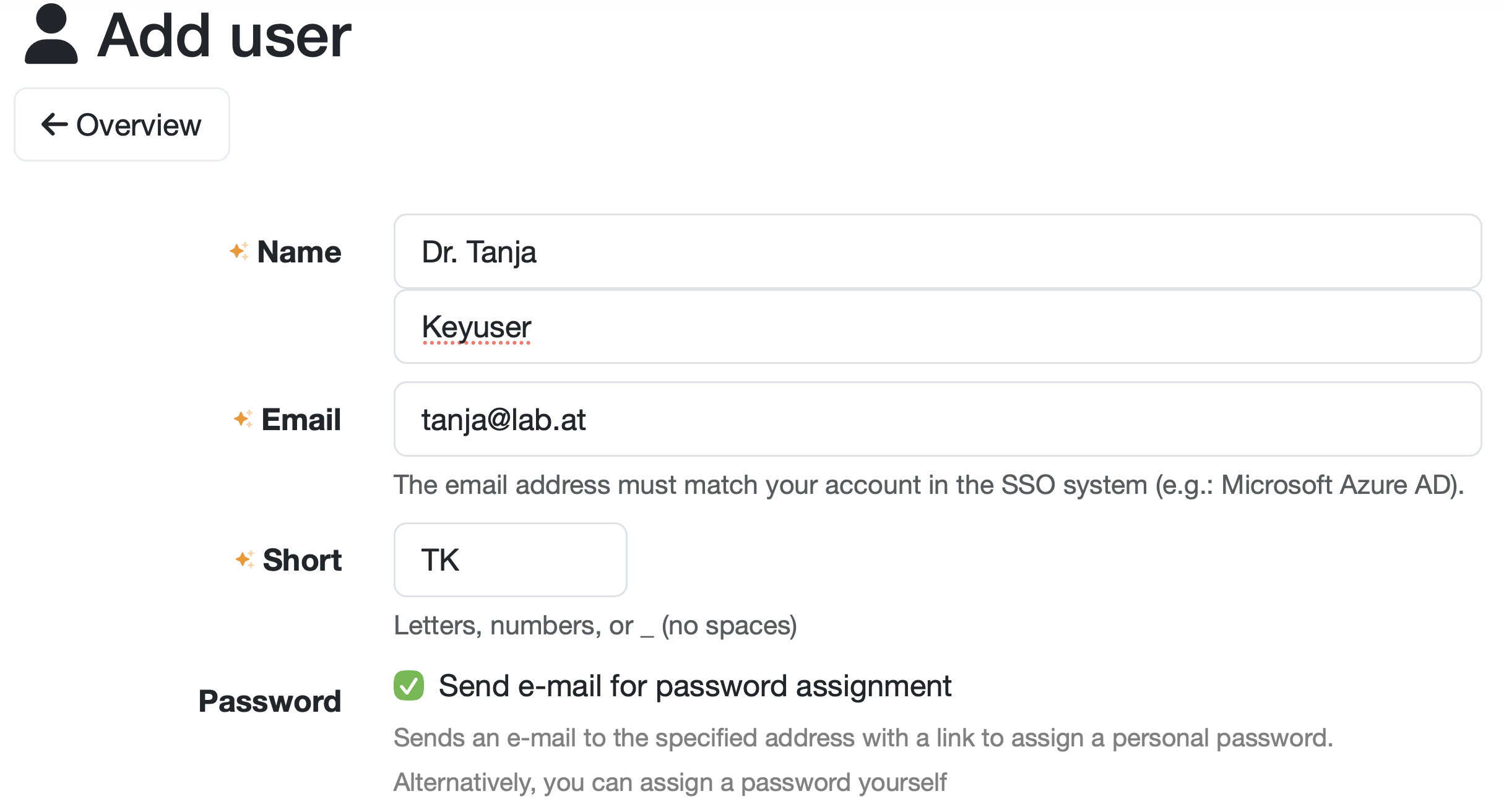Click the required star icon beside Email

pos(243,419)
